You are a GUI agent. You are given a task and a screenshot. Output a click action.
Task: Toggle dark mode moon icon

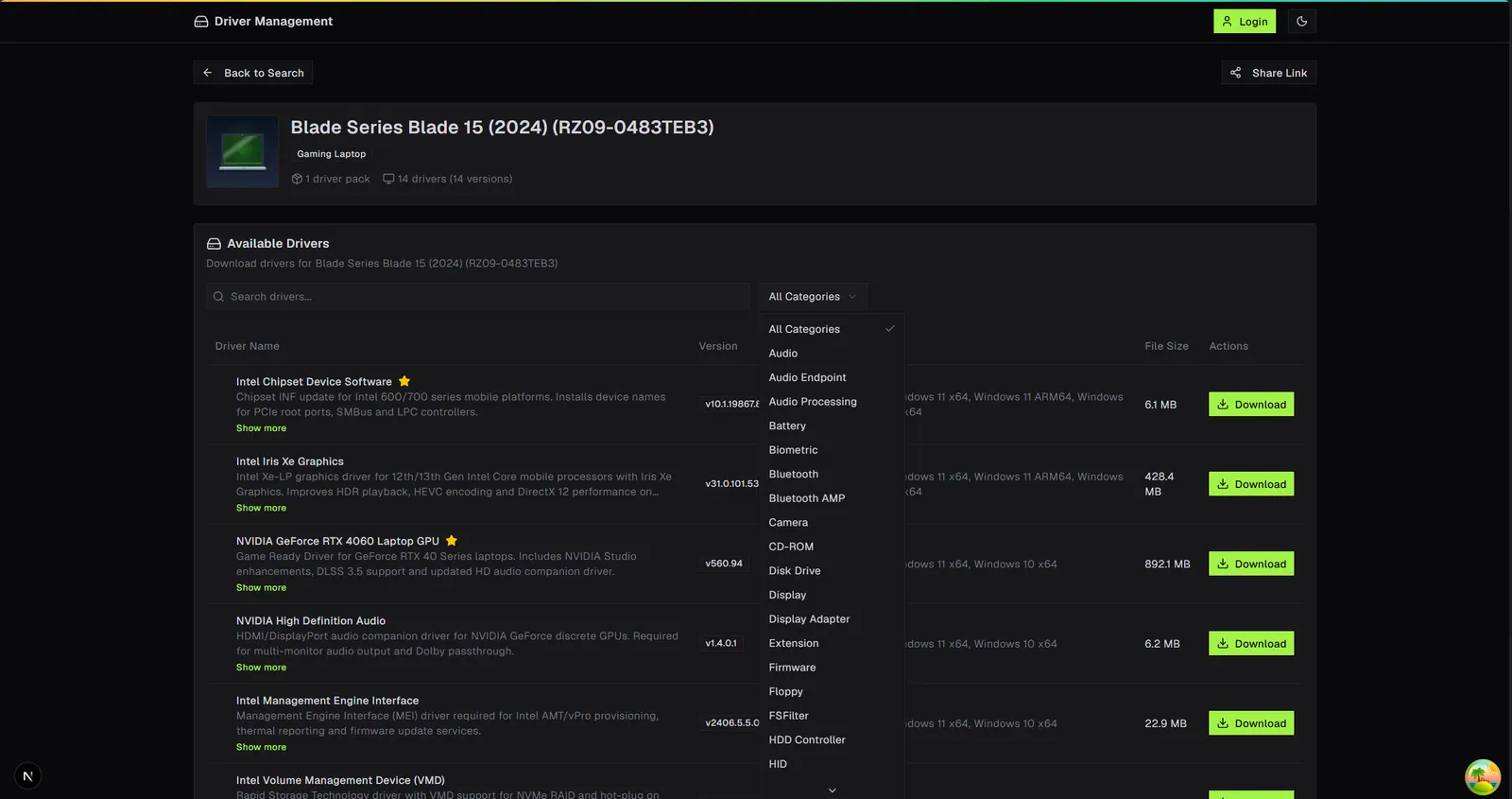(x=1301, y=21)
